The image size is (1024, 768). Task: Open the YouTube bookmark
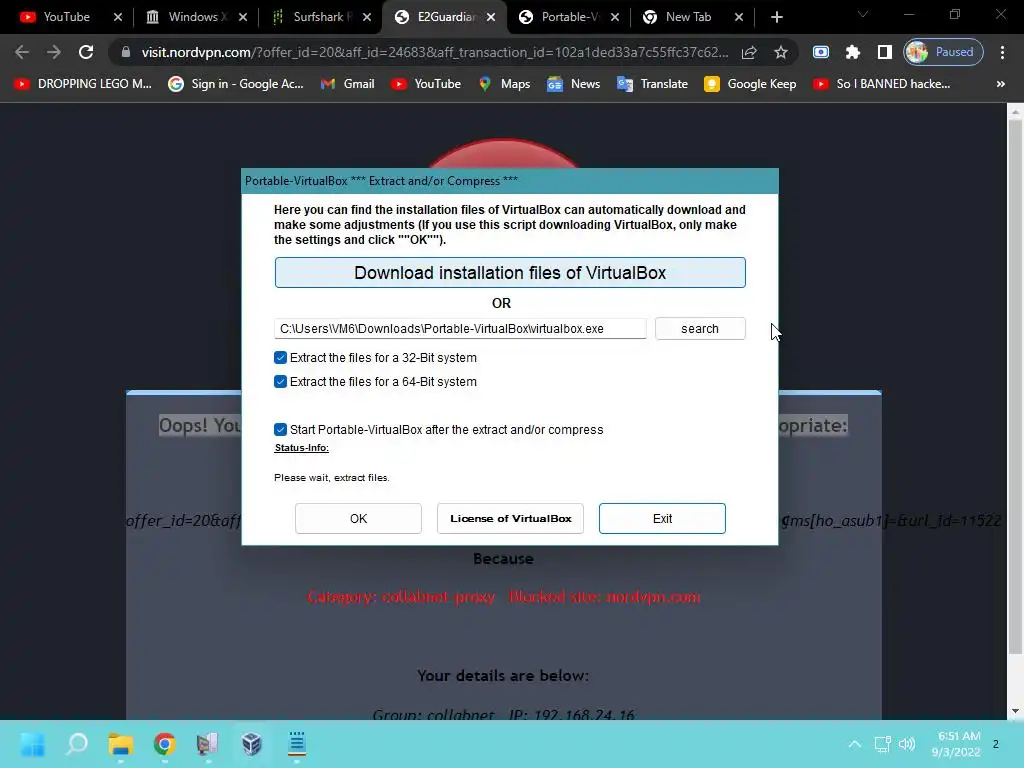click(426, 84)
